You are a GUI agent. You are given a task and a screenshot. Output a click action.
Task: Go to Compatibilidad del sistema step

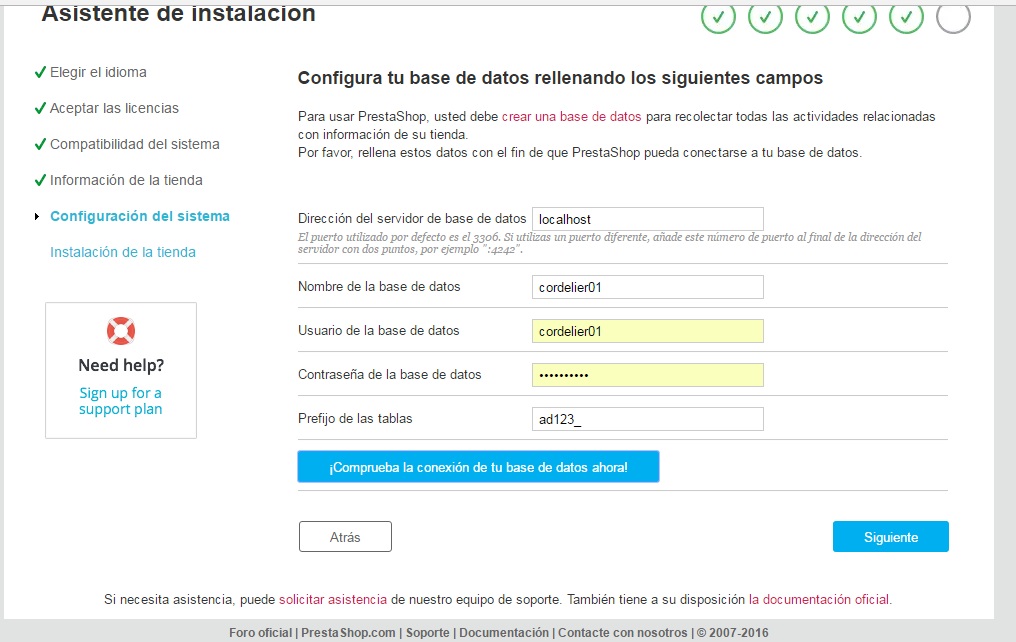point(135,144)
